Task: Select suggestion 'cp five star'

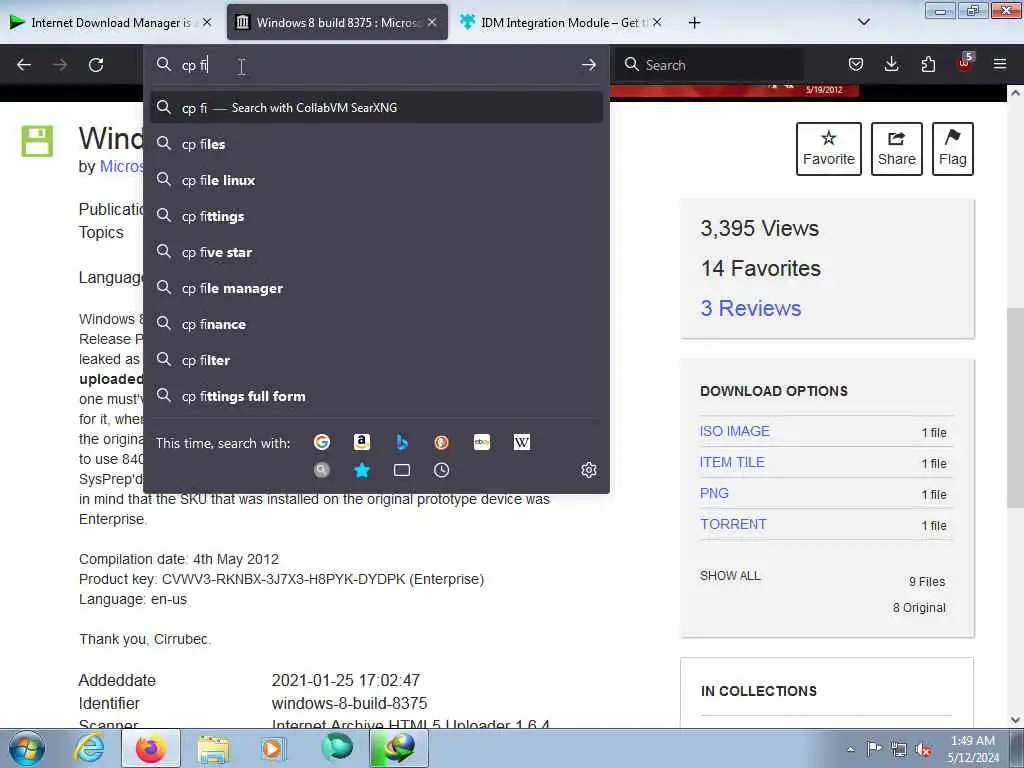Action: (376, 252)
